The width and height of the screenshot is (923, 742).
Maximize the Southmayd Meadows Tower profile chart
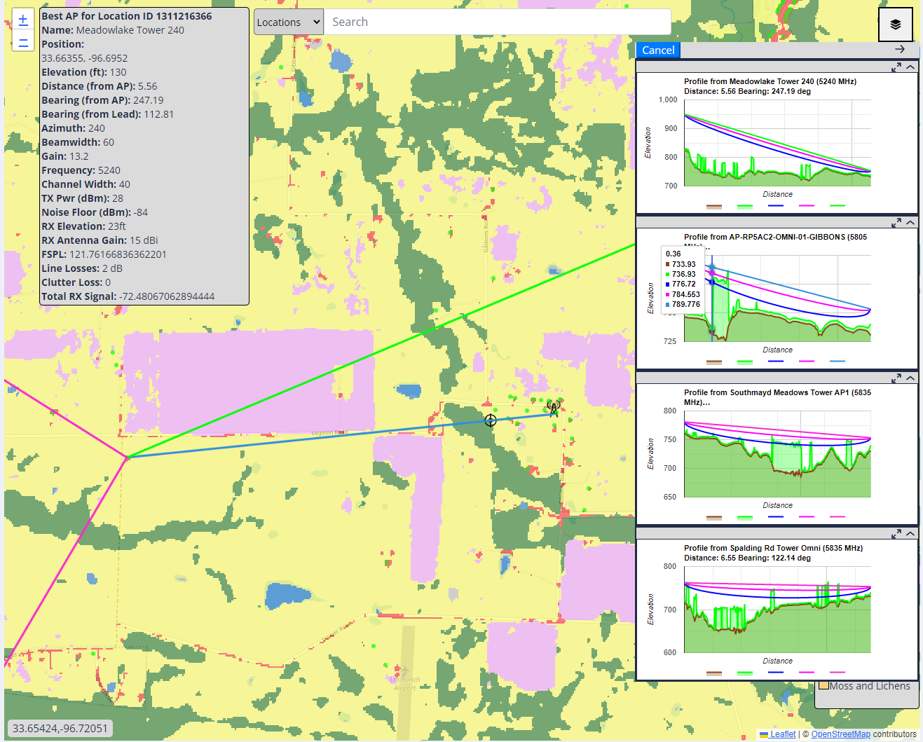point(896,378)
